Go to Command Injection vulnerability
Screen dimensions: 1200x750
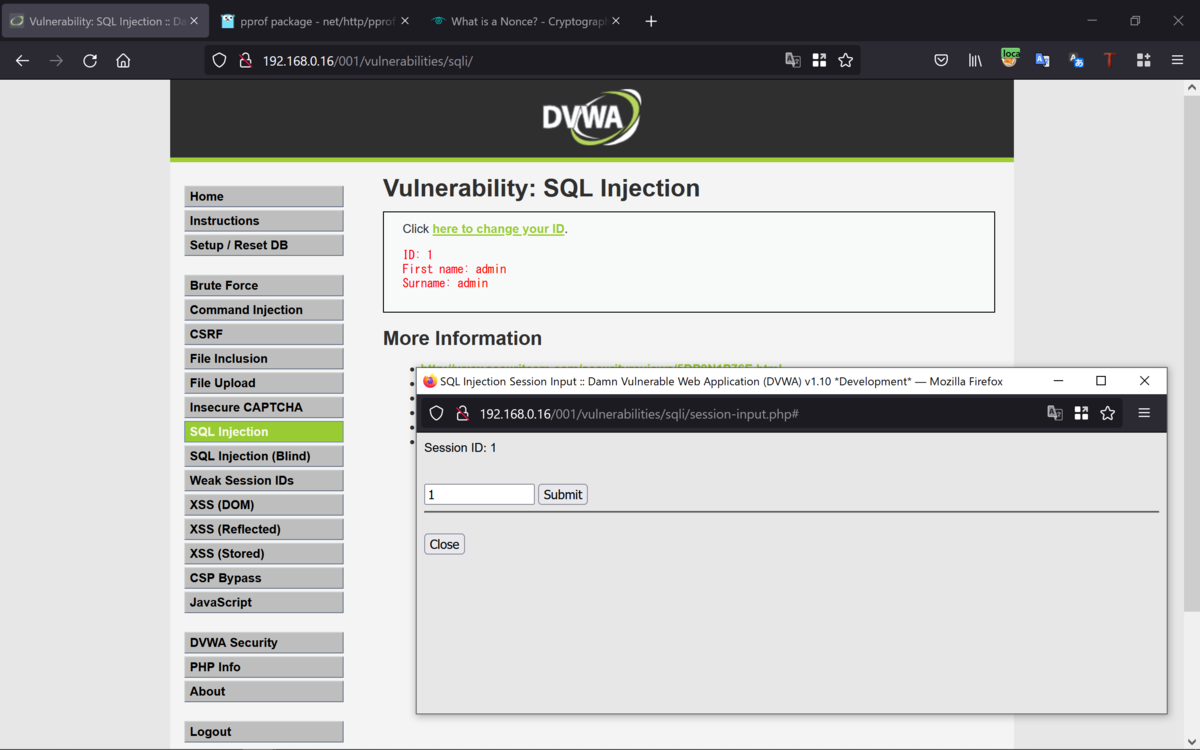[264, 310]
